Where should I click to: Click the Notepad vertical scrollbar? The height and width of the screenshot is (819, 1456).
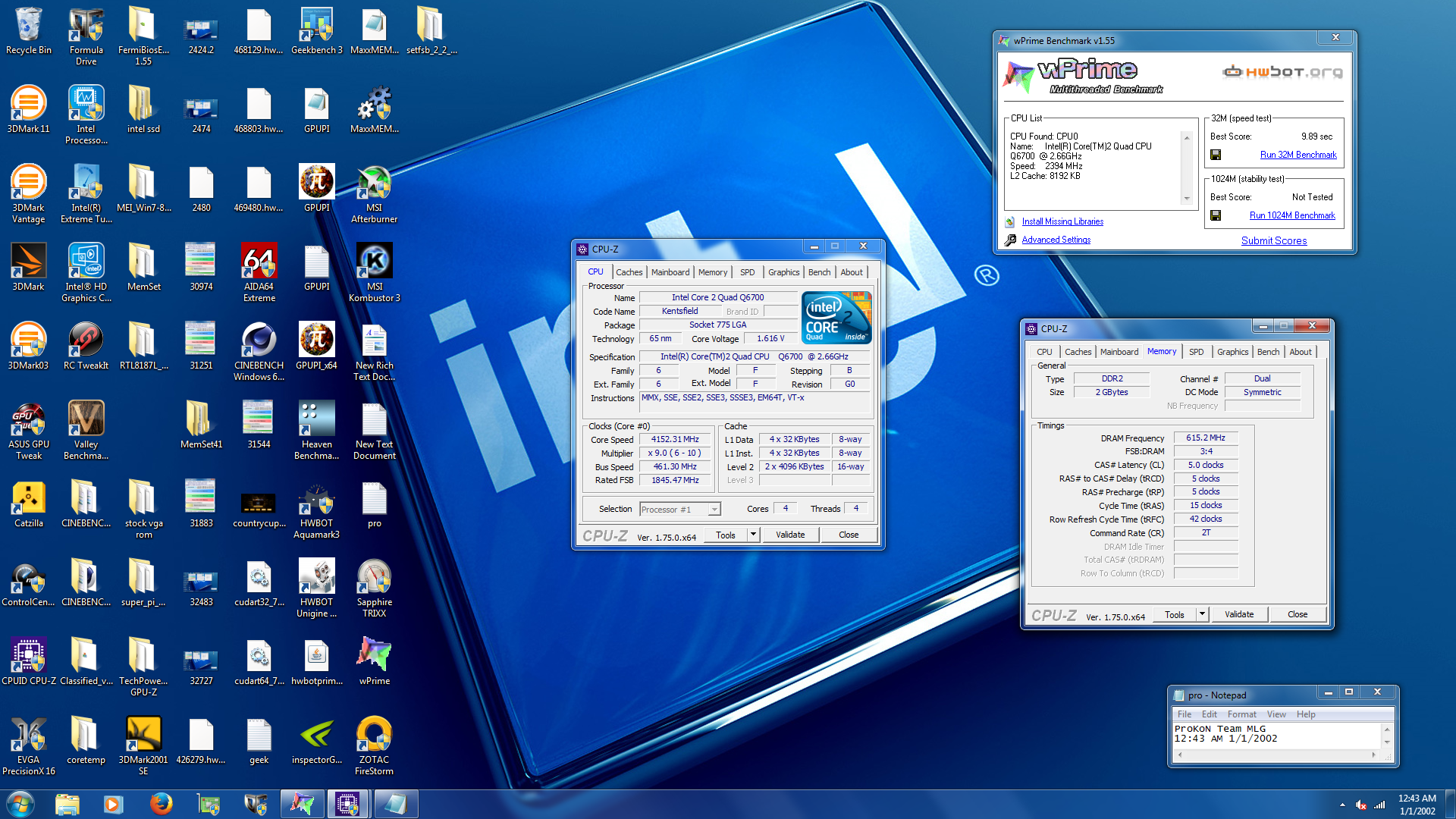point(1387,735)
